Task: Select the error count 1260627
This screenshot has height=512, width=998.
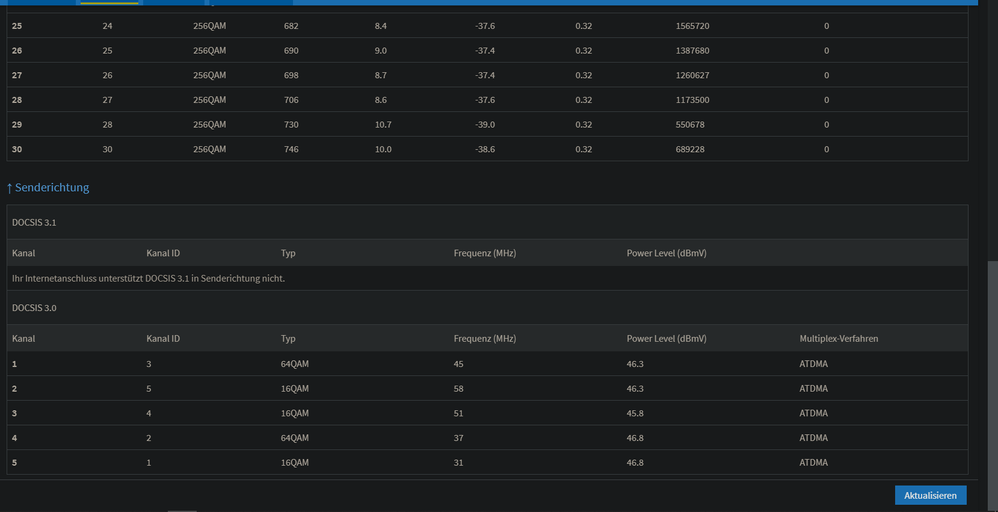Action: 692,75
